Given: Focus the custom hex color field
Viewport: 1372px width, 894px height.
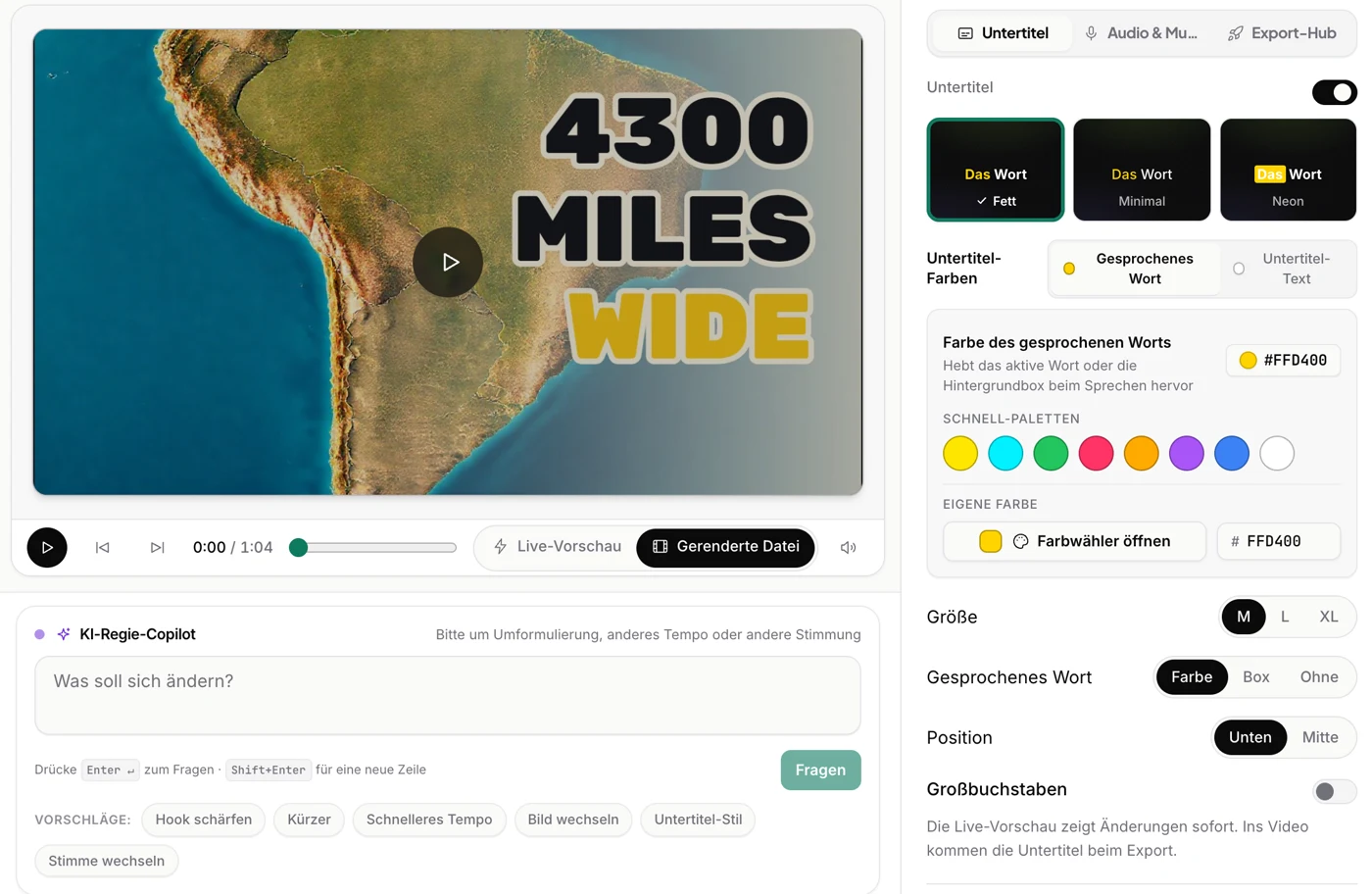Looking at the screenshot, I should click(1278, 541).
